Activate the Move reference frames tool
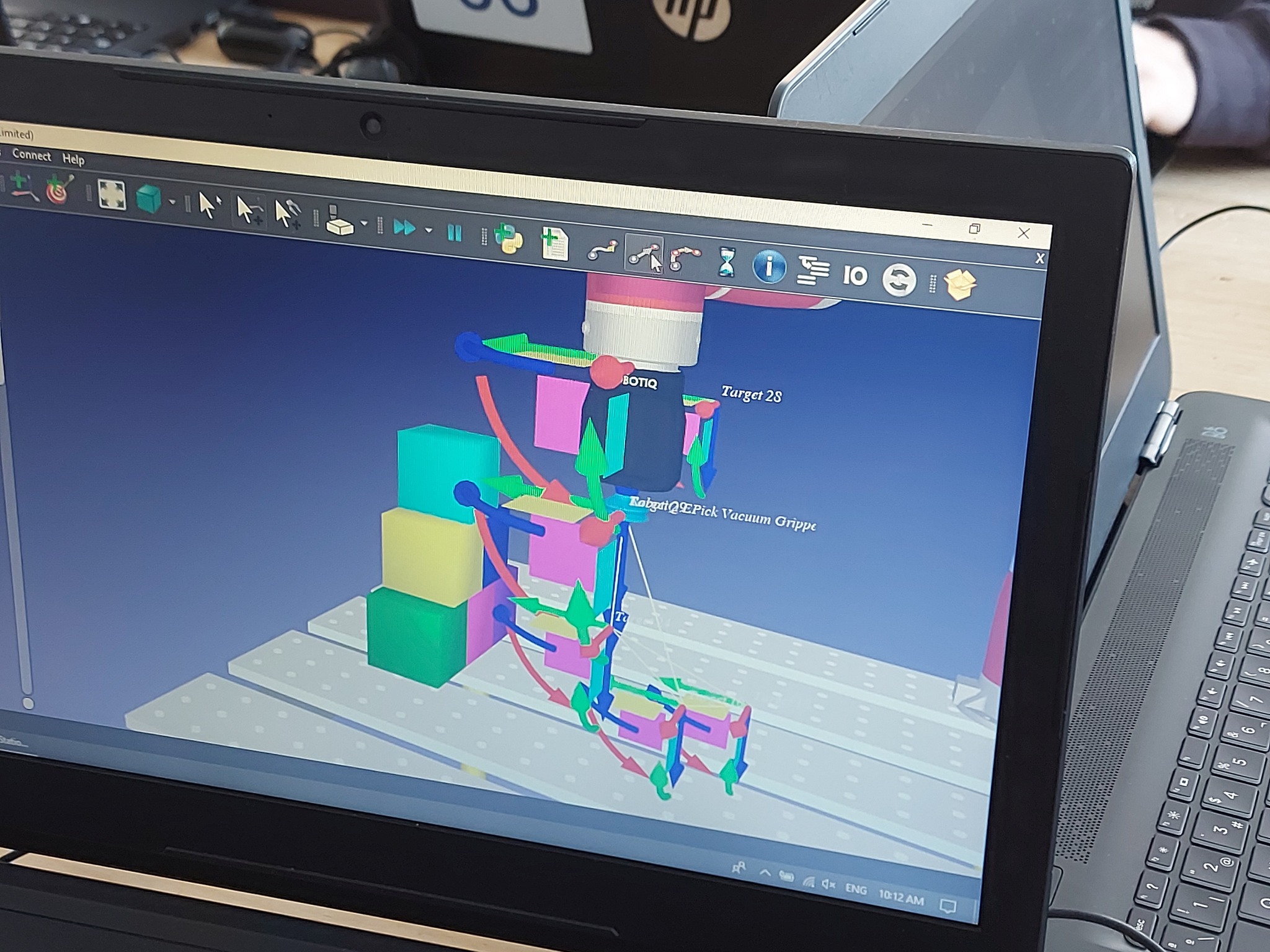Viewport: 1270px width, 952px height. (x=249, y=209)
